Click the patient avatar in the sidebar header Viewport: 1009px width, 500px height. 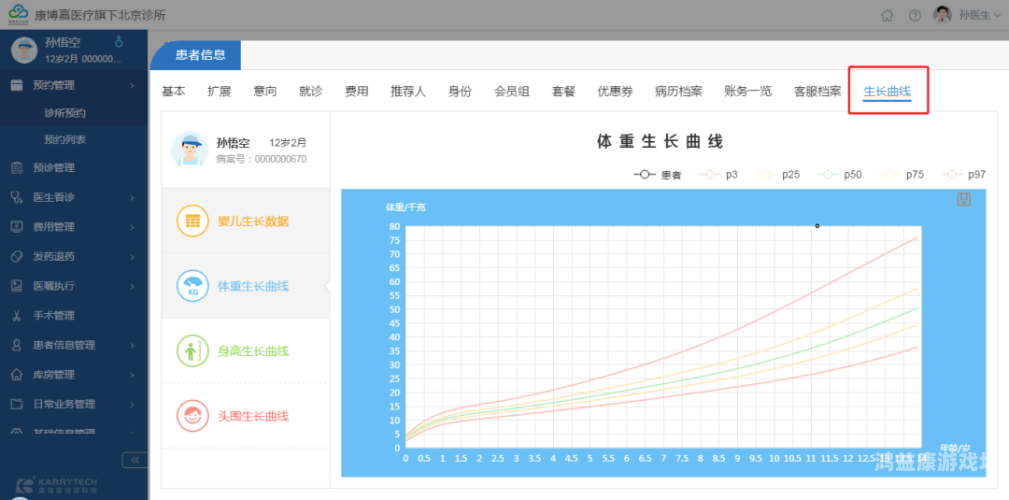24,50
